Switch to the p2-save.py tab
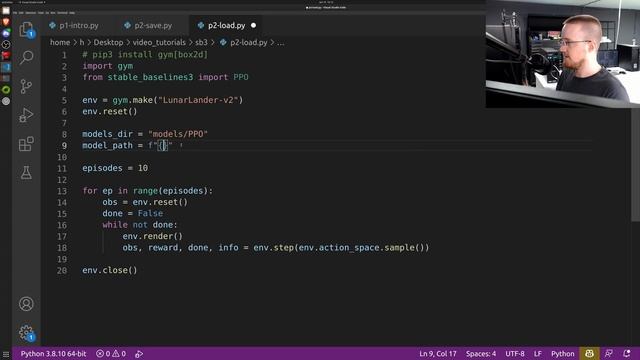This screenshot has height=360, width=640. coord(149,25)
